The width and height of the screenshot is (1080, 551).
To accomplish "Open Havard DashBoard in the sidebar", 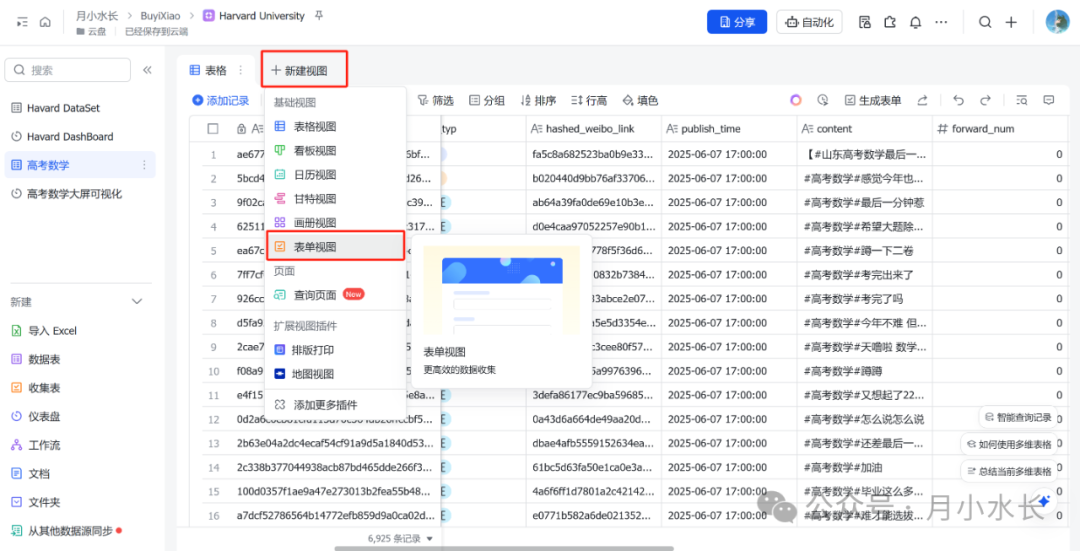I will 80,136.
